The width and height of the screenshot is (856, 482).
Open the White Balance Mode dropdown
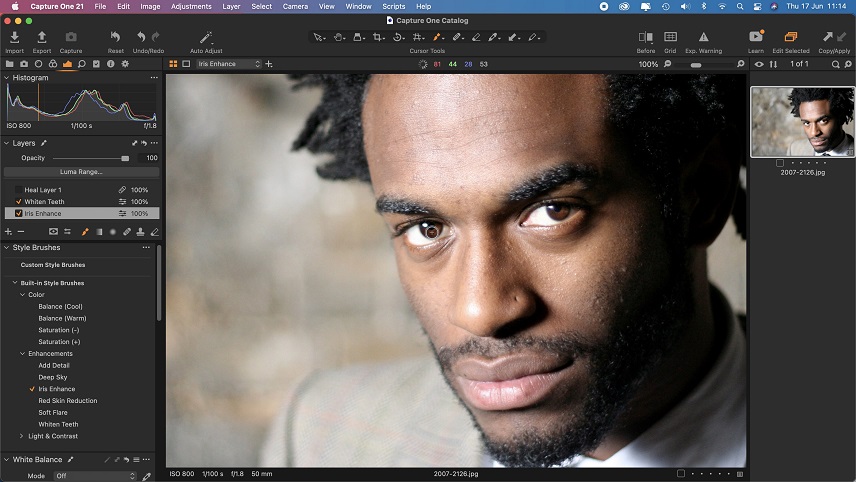[95, 476]
